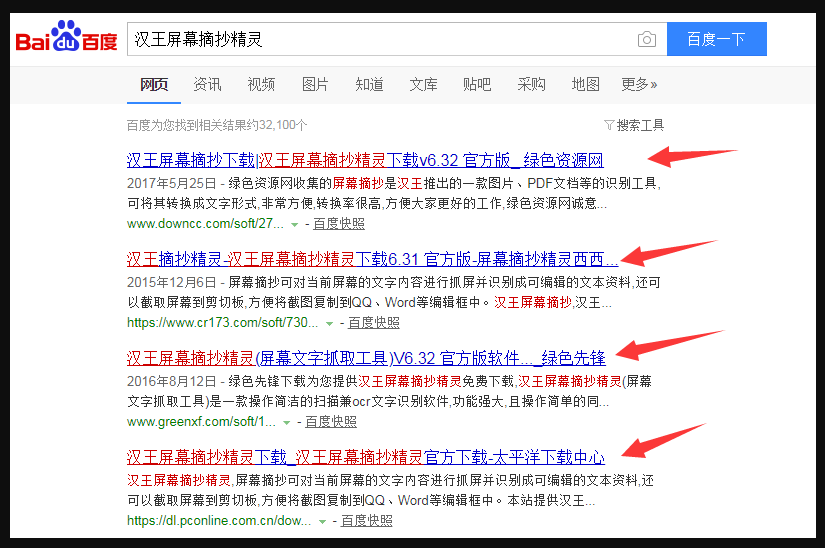Click the result count text 约32,100个
Image resolution: width=825 pixels, height=548 pixels.
coord(277,125)
